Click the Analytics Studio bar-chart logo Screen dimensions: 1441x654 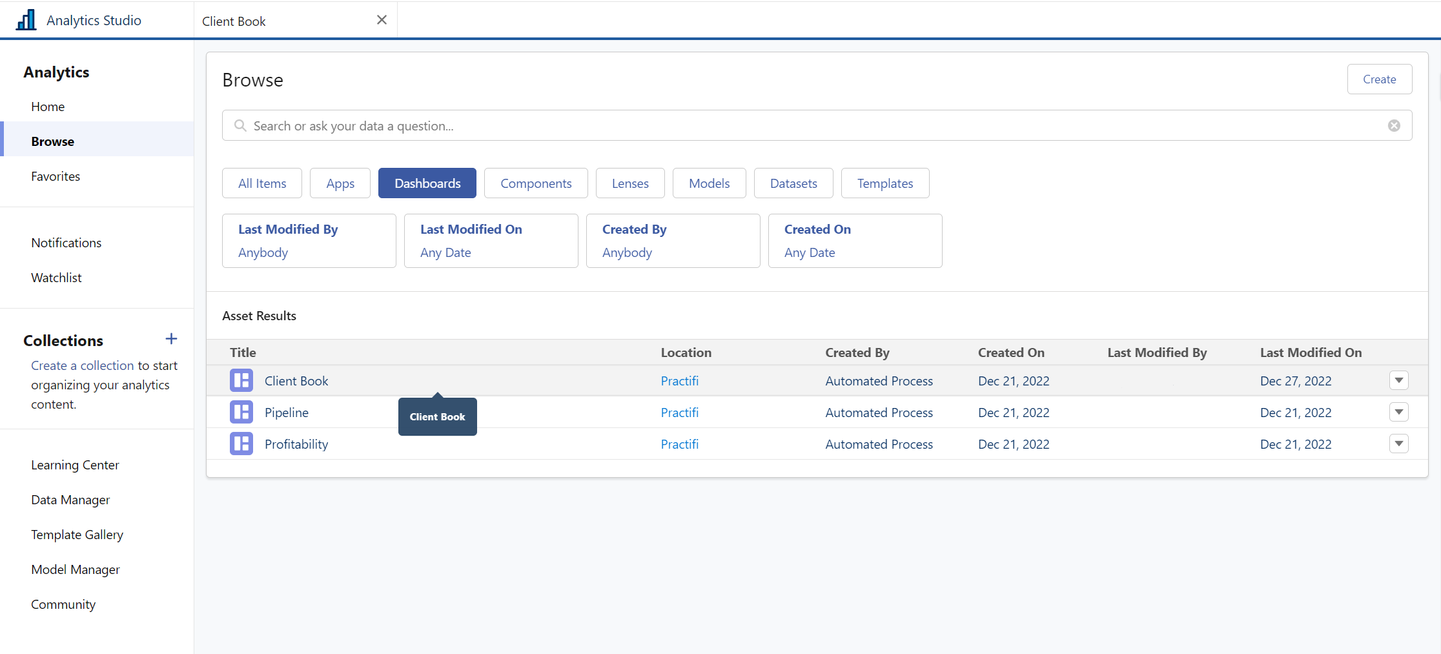(26, 19)
